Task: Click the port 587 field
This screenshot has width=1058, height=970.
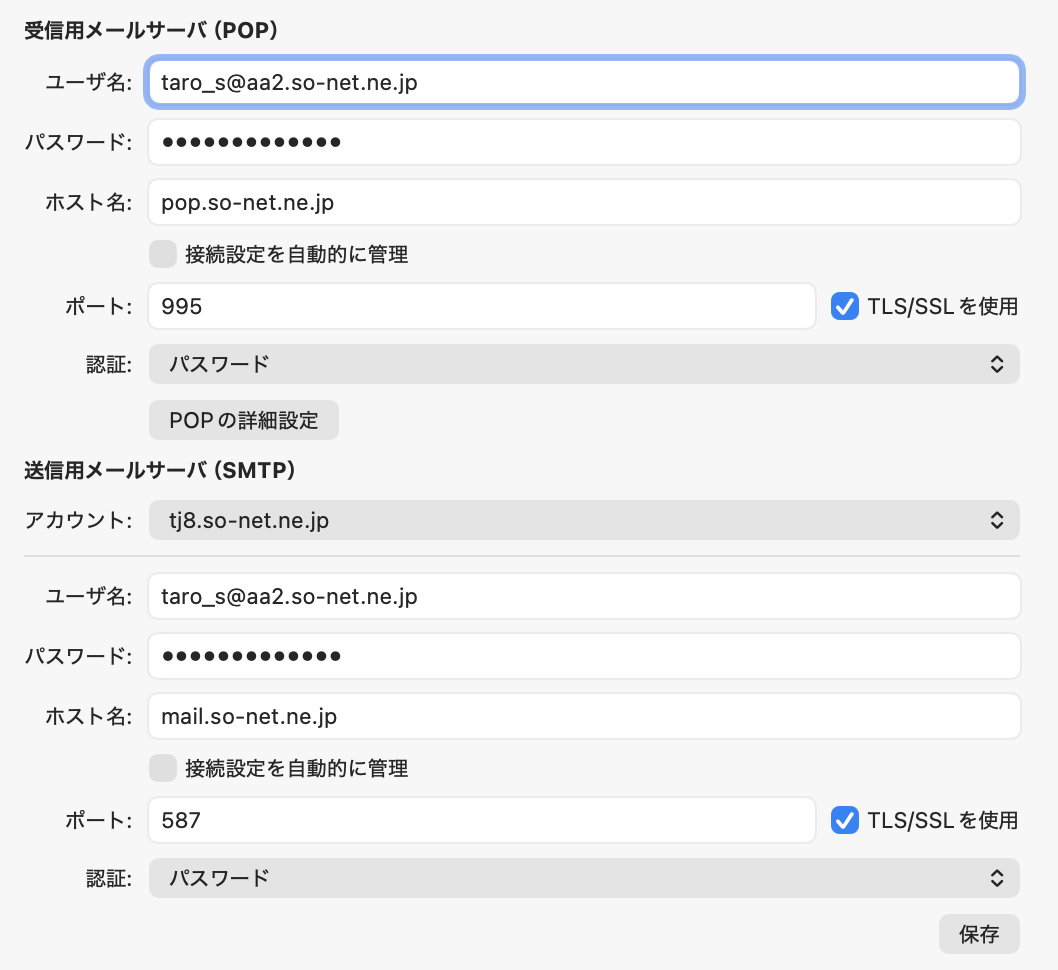Action: pyautogui.click(x=482, y=820)
